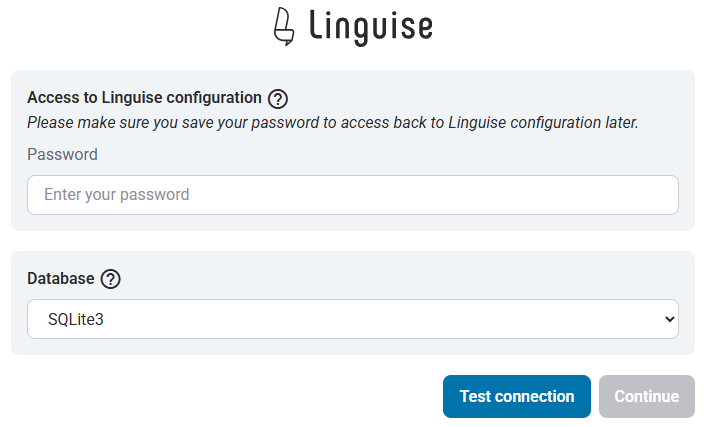Focus the Enter your password field
Screen dimensions: 712x427
tap(353, 195)
